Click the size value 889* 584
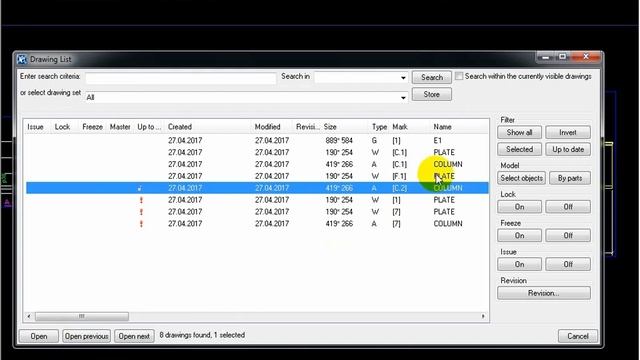The width and height of the screenshot is (640, 360). pyautogui.click(x=339, y=140)
